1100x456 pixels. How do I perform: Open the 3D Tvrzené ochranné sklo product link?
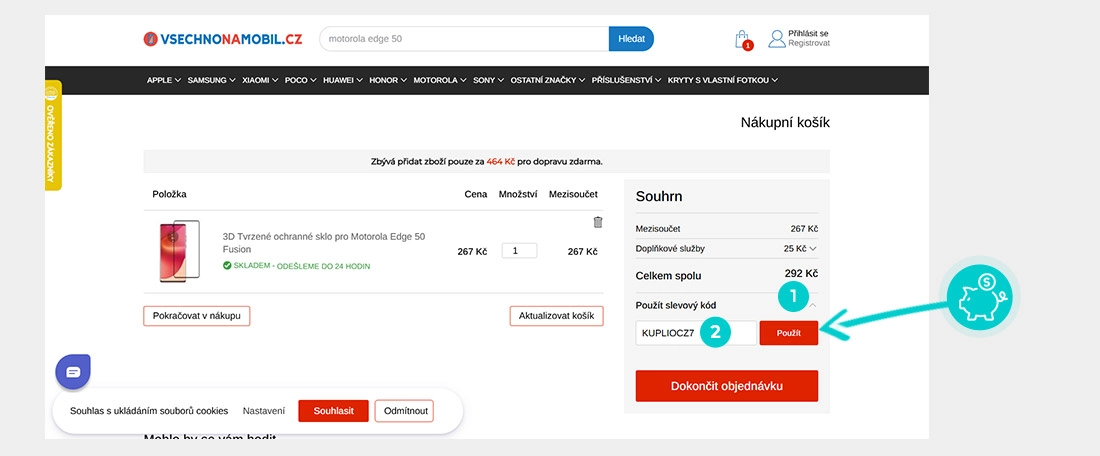[x=323, y=243]
